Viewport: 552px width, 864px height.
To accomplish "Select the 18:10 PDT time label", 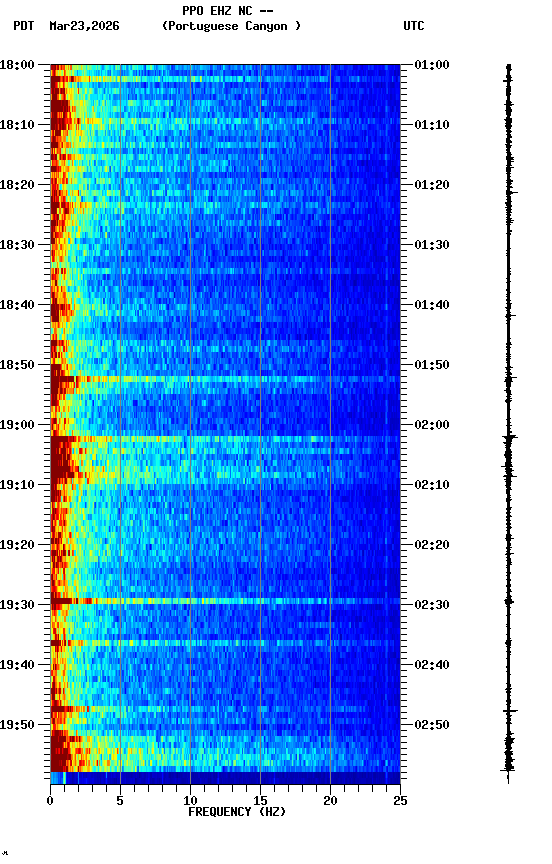I will point(17,125).
